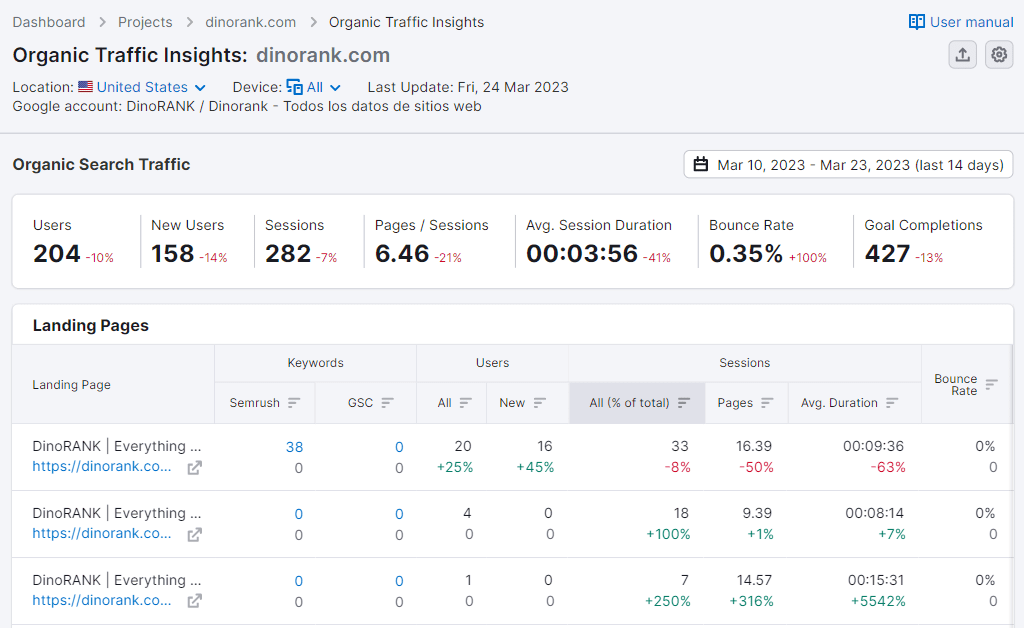This screenshot has height=628, width=1024.
Task: Click the Sessions metric value 282
Action: click(288, 253)
